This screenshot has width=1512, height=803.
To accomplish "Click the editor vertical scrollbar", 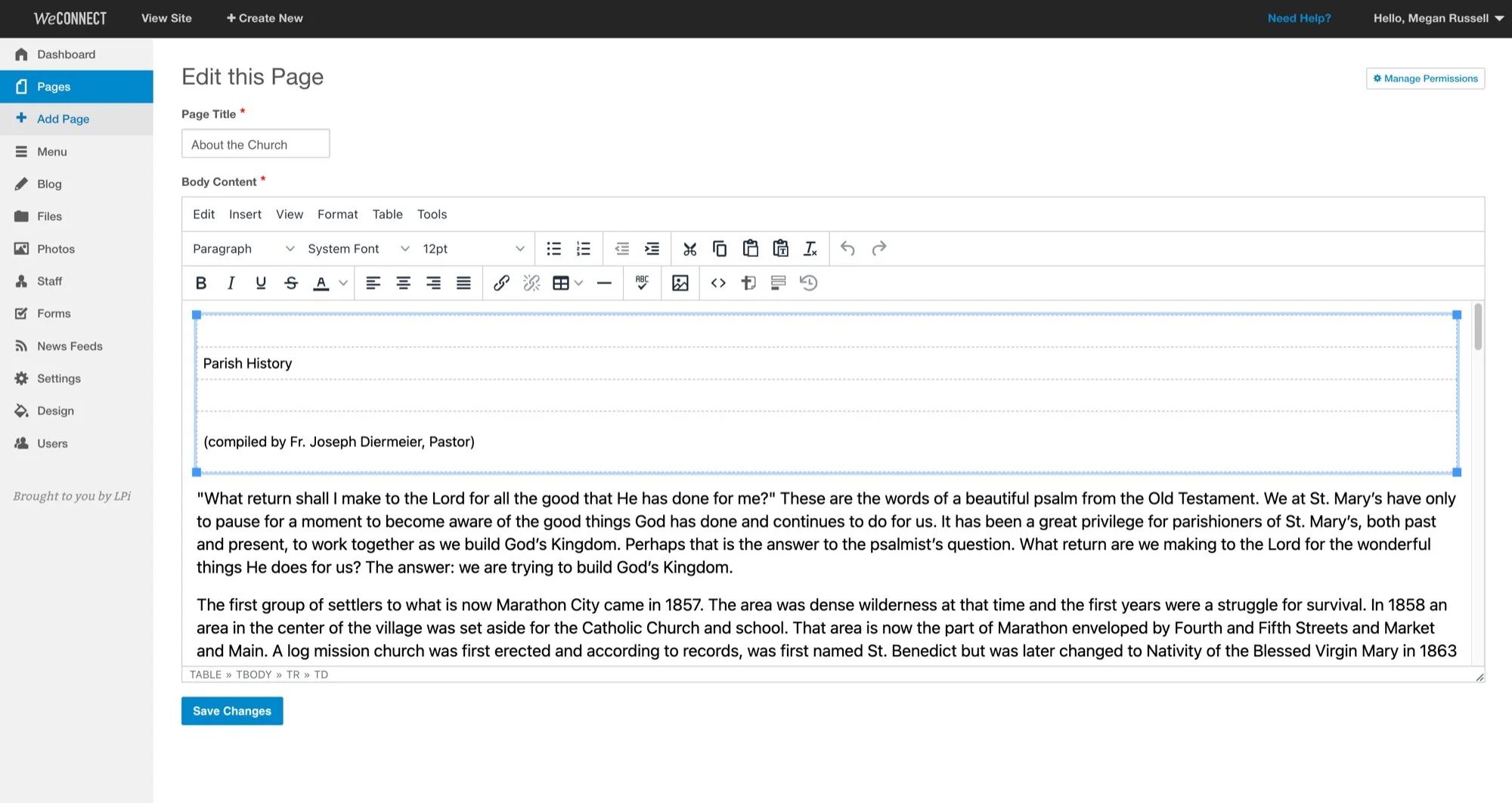I will [x=1477, y=328].
